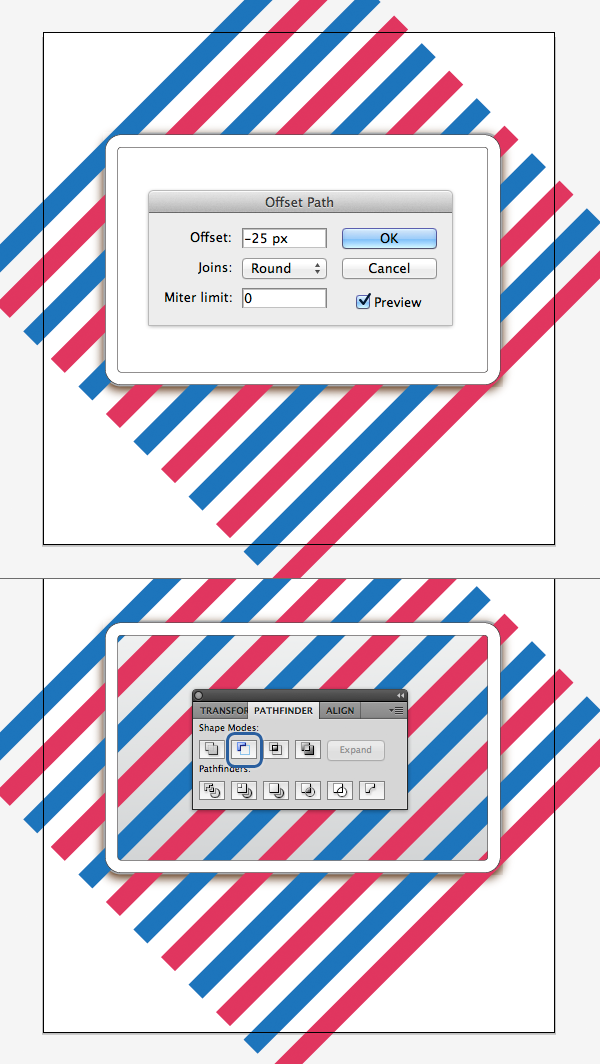The height and width of the screenshot is (1064, 600).
Task: Apply the Trim pathfinder
Action: (x=244, y=790)
